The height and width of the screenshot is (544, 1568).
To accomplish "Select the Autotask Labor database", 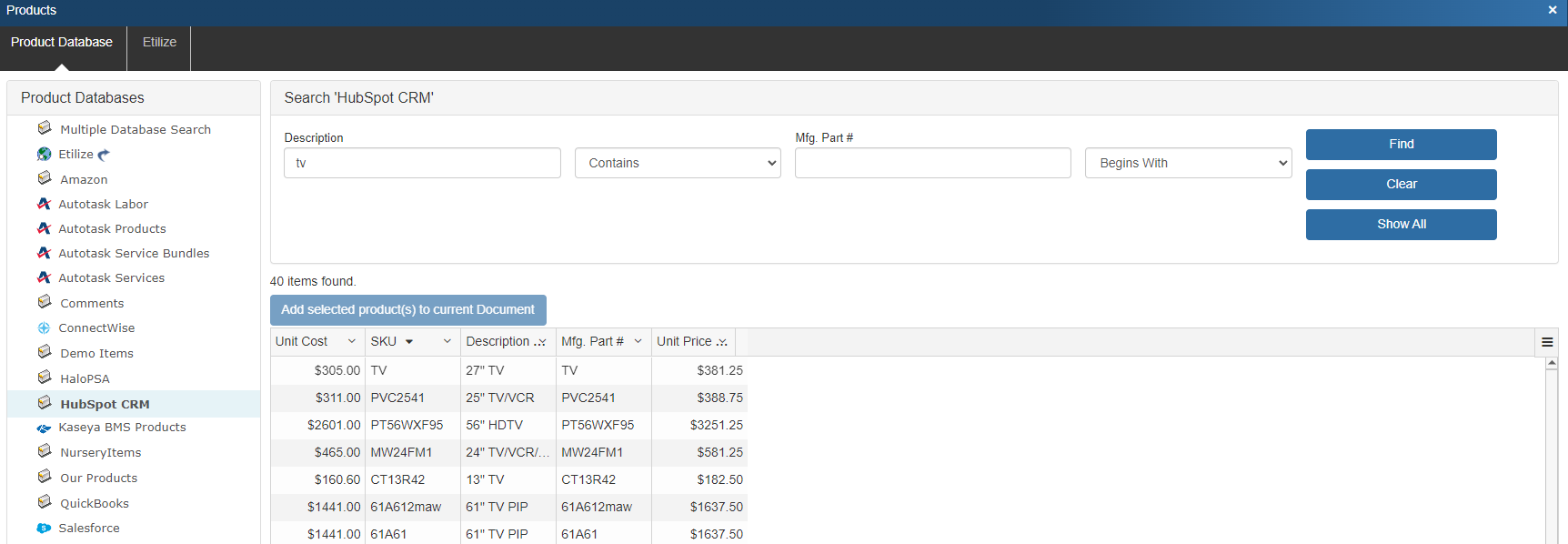I will click(x=103, y=204).
